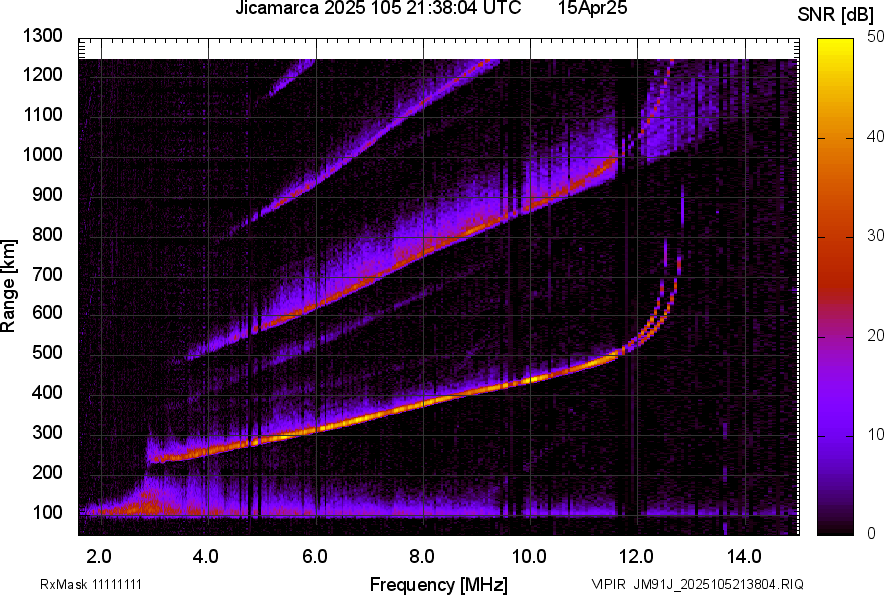Click the RxMask 11111111 text
Viewport: 884px width, 595px height.
click(91, 584)
